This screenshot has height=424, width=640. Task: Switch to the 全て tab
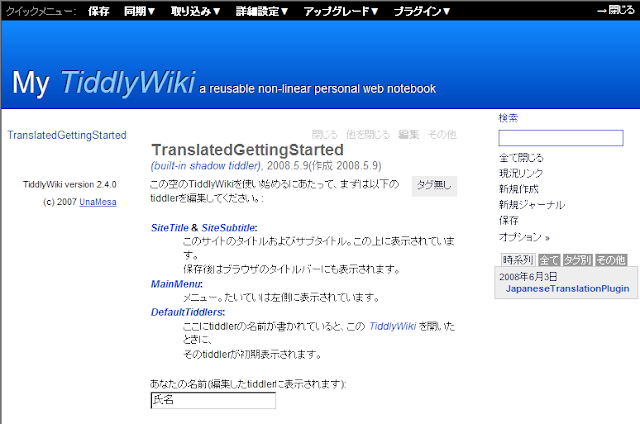(549, 260)
